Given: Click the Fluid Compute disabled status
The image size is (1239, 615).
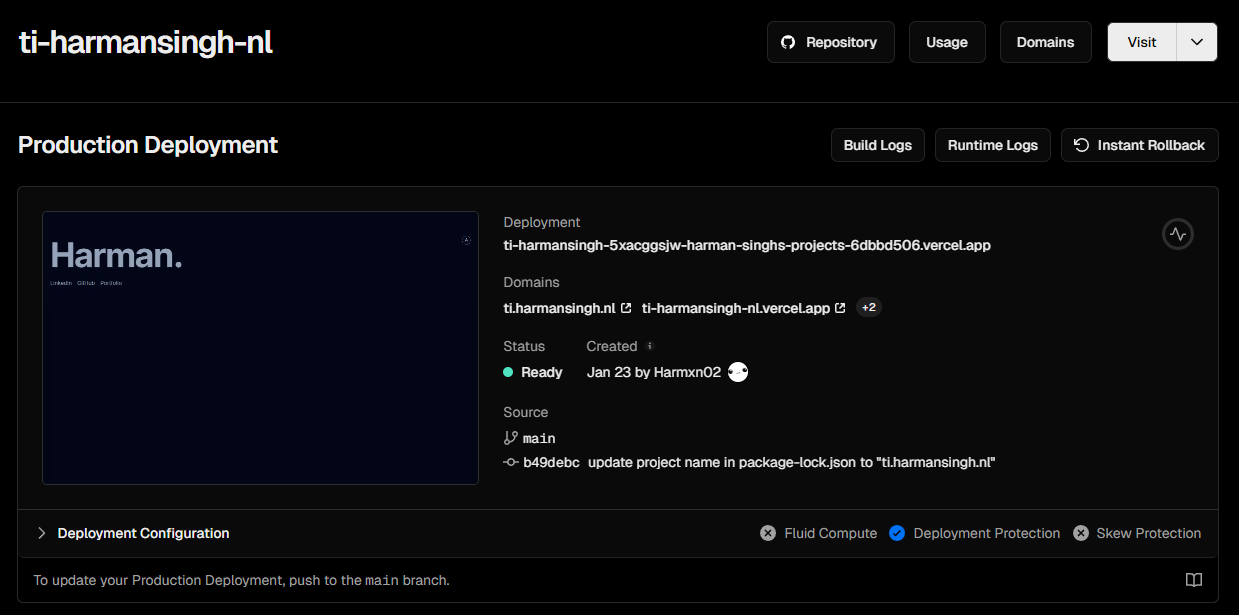Looking at the screenshot, I should pos(818,533).
